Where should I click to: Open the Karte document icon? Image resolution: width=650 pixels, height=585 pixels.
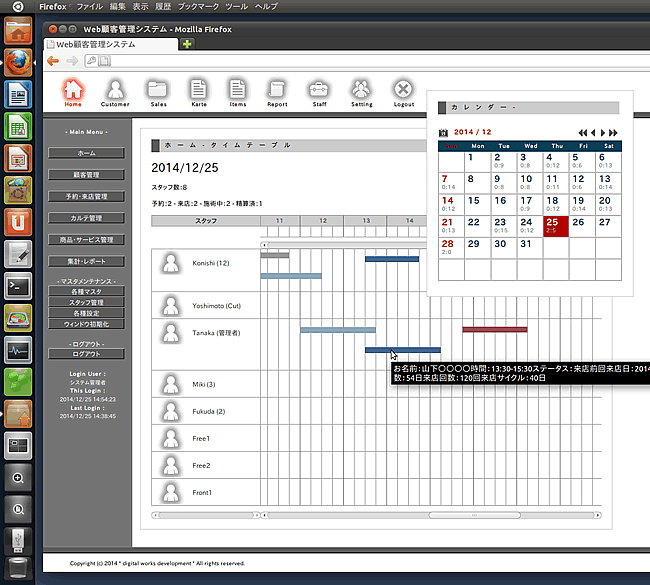click(x=199, y=90)
